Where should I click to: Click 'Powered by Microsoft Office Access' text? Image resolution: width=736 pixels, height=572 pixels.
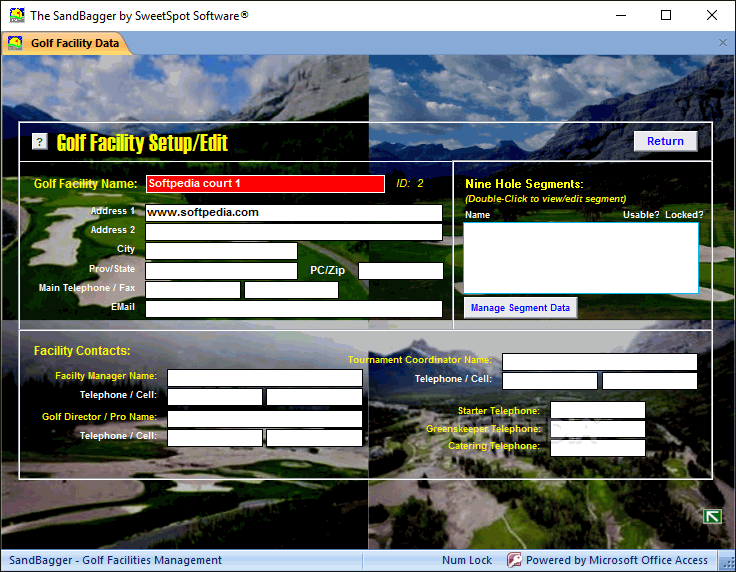point(617,560)
